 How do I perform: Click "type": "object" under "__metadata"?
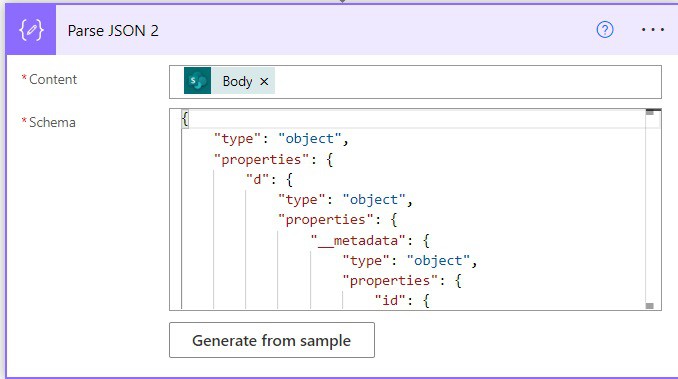click(410, 261)
